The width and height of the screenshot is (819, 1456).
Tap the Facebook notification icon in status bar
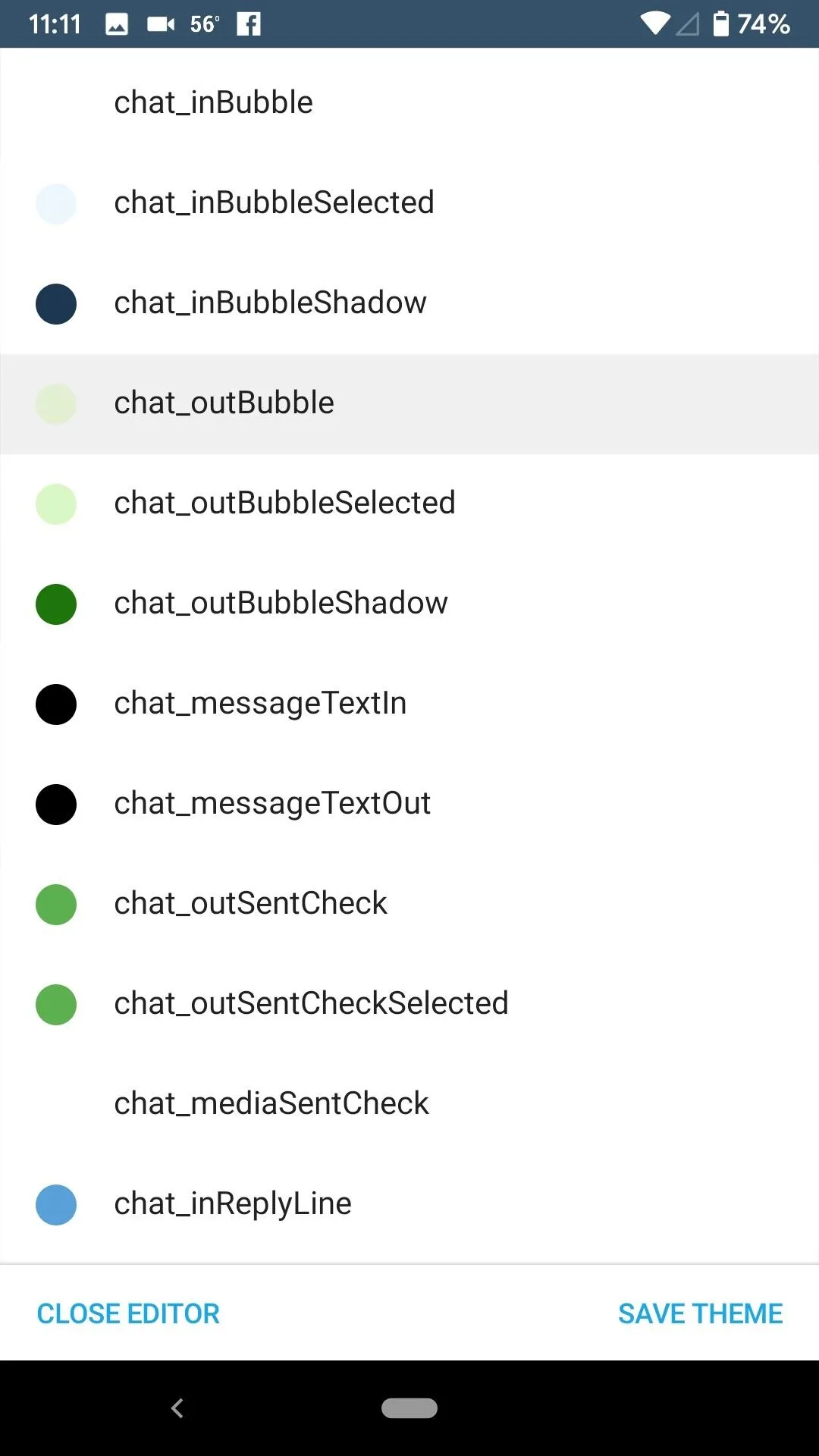[x=249, y=24]
